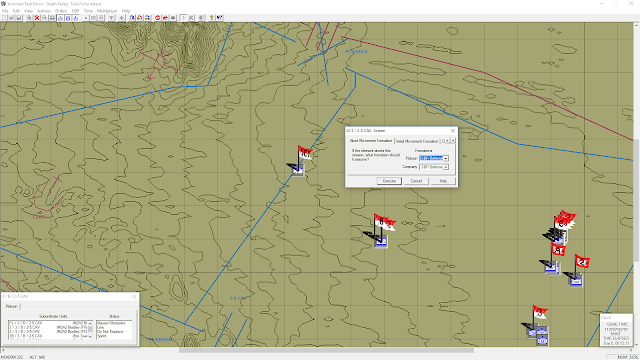Viewport: 640px width, 360px height.
Task: Click the New file toolbar icon
Action: 4,18
